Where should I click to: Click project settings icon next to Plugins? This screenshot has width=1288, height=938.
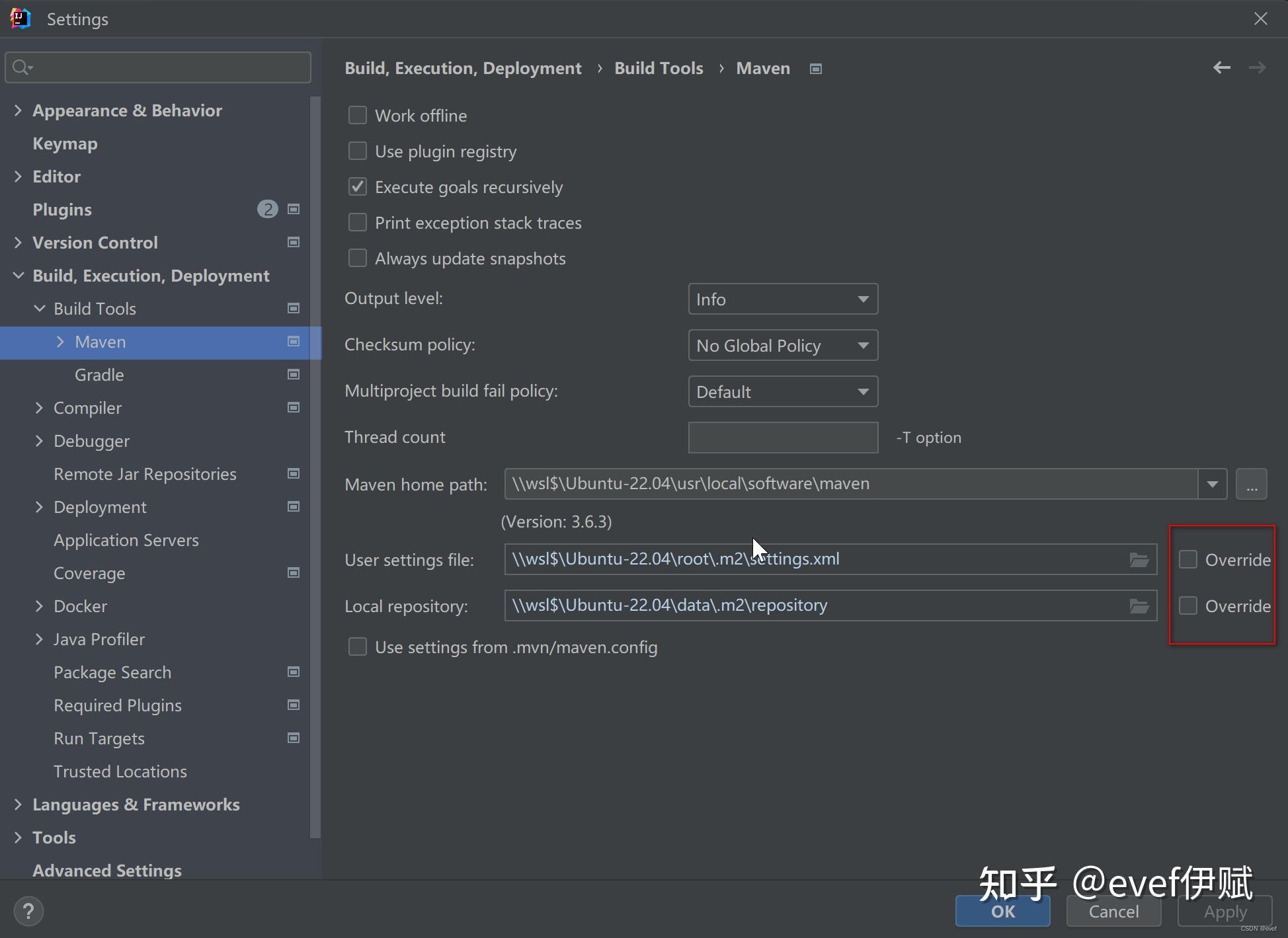coord(294,210)
